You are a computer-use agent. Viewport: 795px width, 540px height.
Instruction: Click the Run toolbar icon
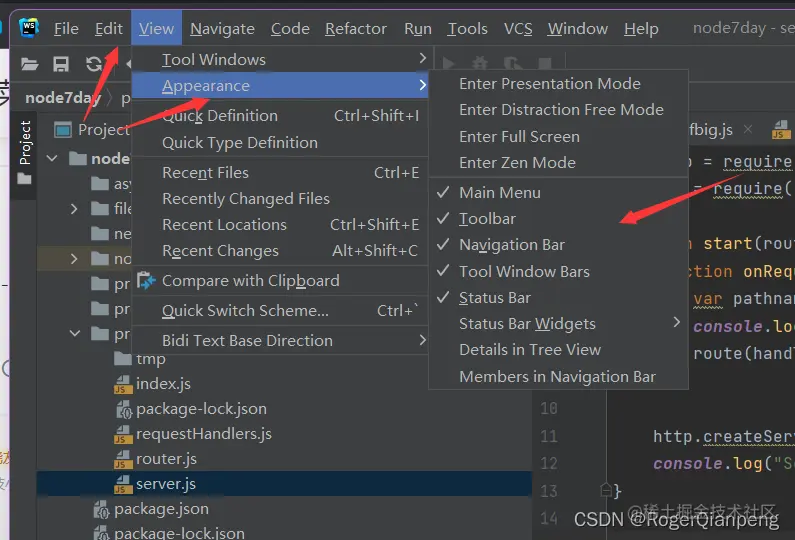coord(449,64)
